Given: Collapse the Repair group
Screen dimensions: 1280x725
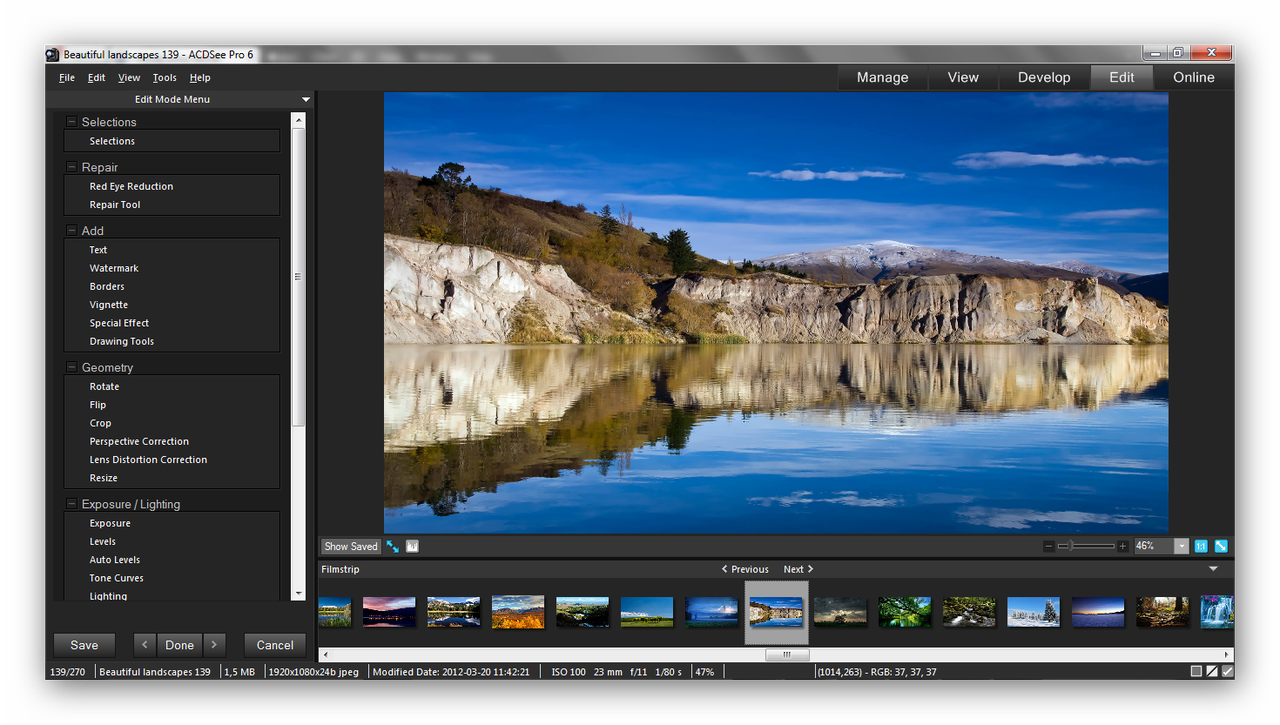Looking at the screenshot, I should (71, 167).
